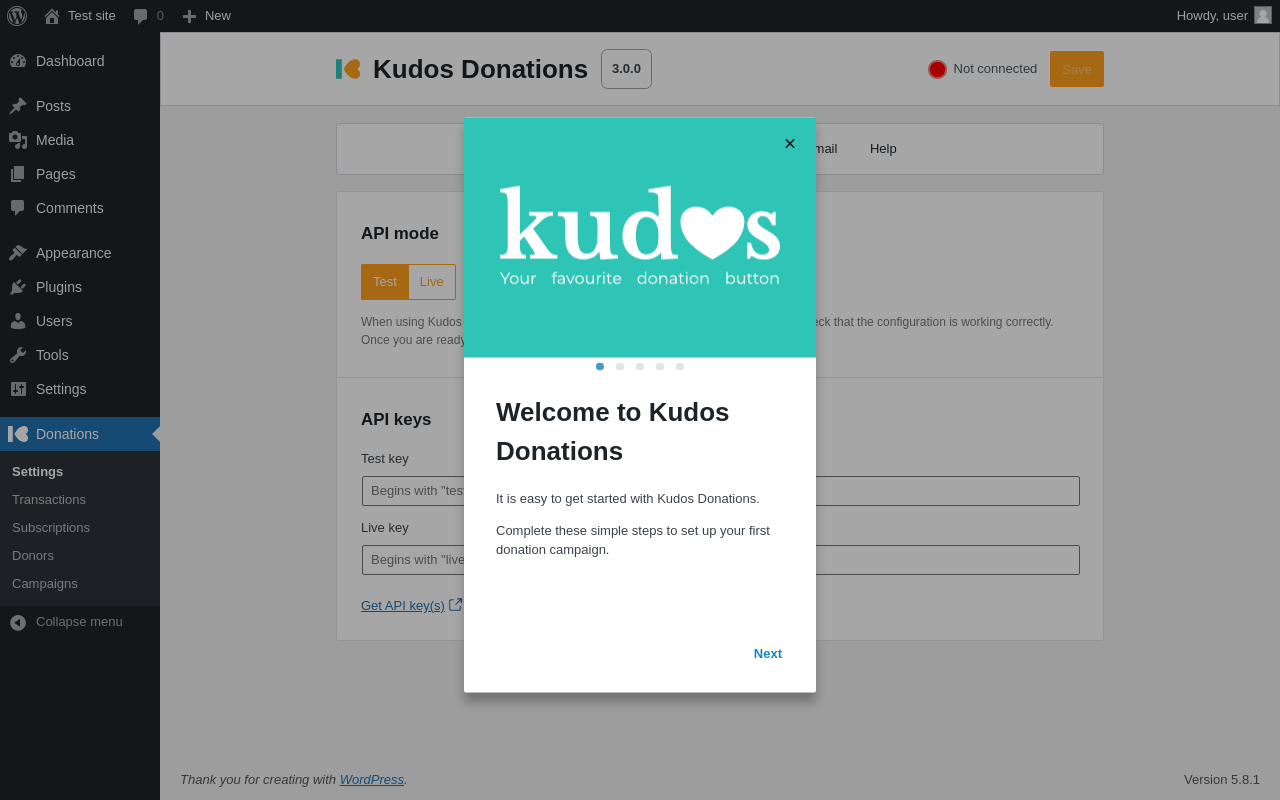
Task: Click the Media icon in sidebar
Action: (x=18, y=140)
